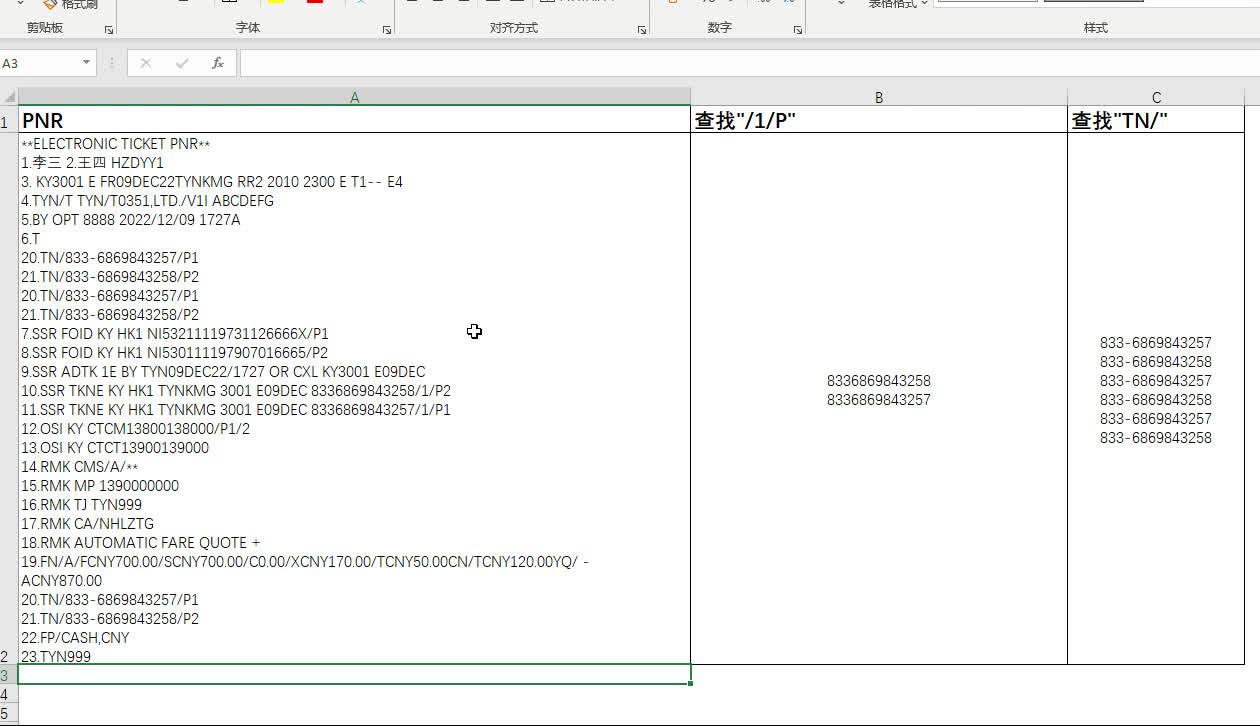Select column C header

[x=1156, y=97]
